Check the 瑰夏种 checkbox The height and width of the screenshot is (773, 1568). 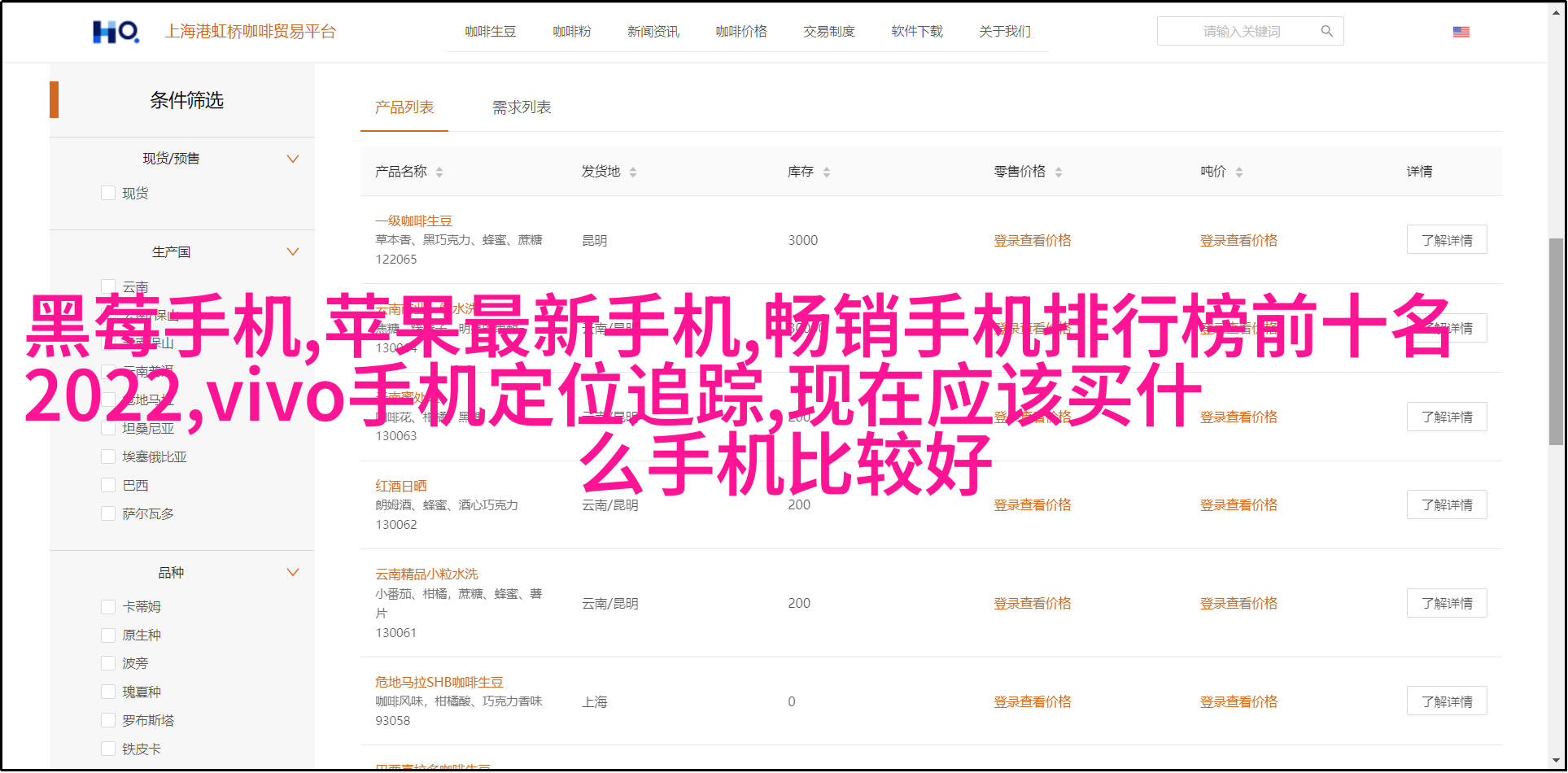(108, 692)
